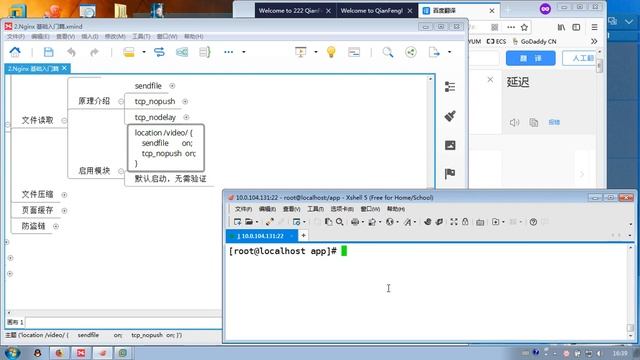
Task: Click the boundary icon in XMind toolbar
Action: click(182, 52)
